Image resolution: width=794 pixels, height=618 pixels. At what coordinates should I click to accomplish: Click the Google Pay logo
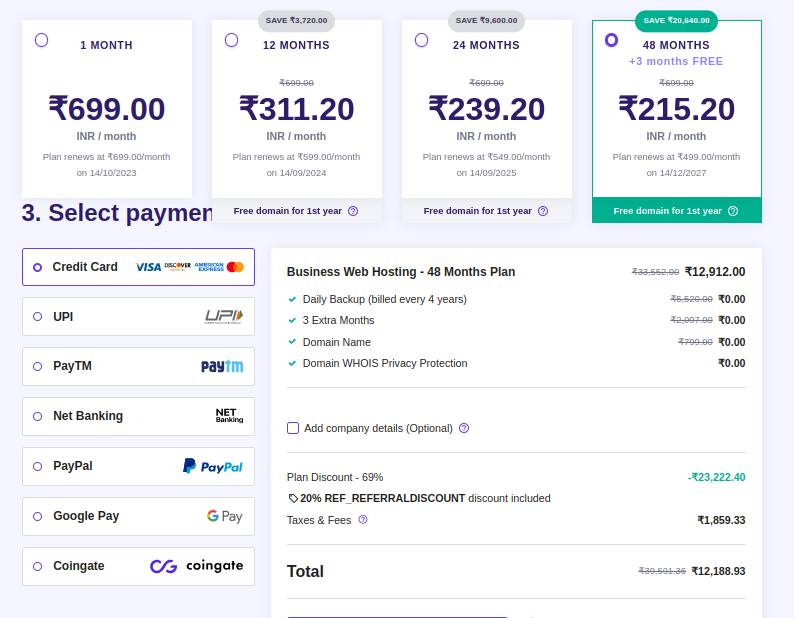tap(224, 516)
